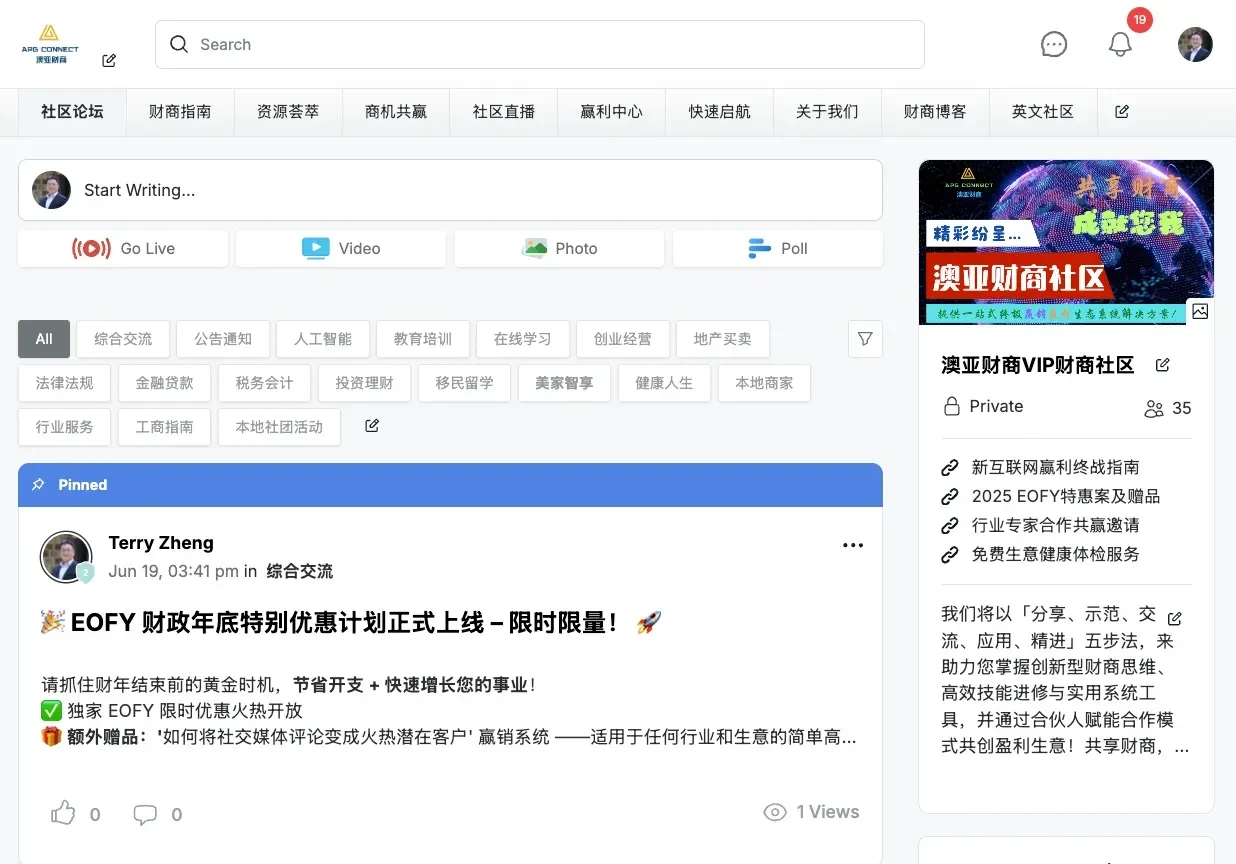The height and width of the screenshot is (864, 1236).
Task: Open link 免费生意健康体检服务
Action: (1055, 554)
